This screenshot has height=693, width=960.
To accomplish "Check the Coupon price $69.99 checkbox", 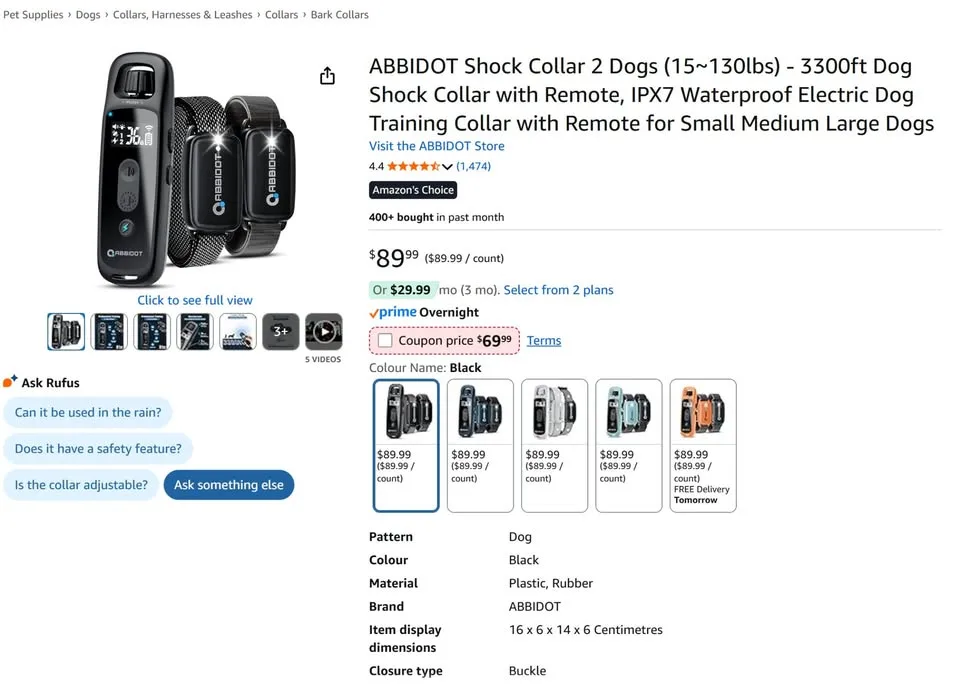I will click(x=384, y=340).
